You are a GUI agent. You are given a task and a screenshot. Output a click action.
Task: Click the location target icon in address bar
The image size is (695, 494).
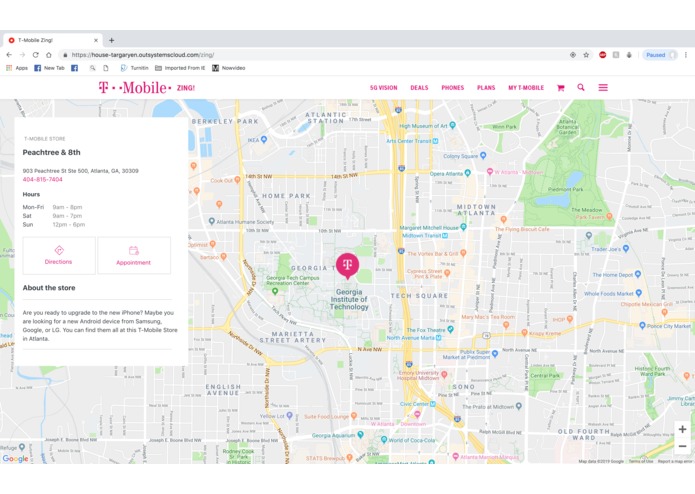point(573,55)
